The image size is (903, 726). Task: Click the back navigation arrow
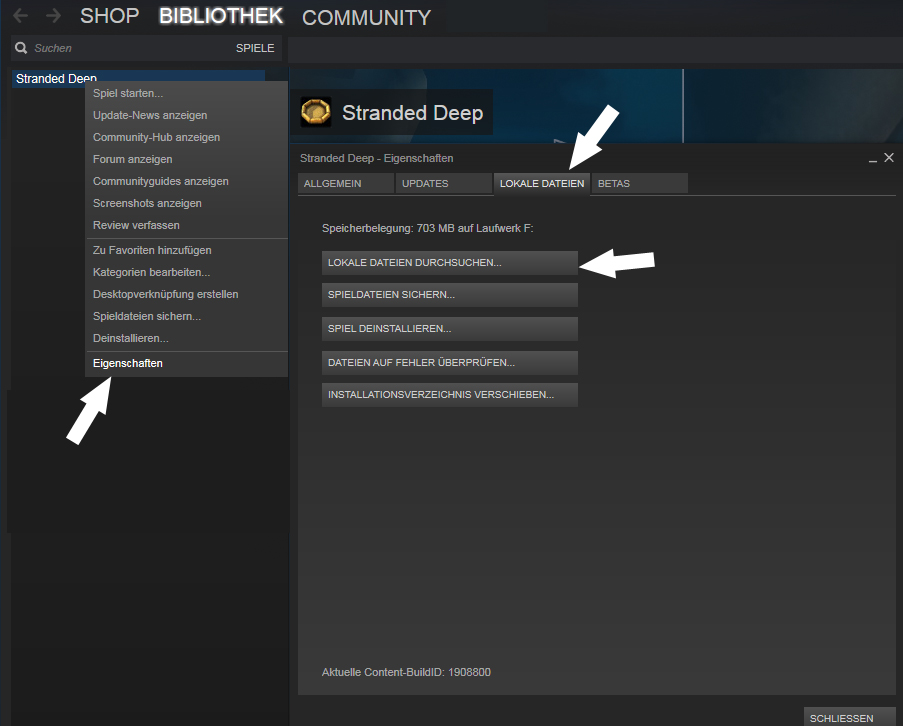(x=20, y=16)
